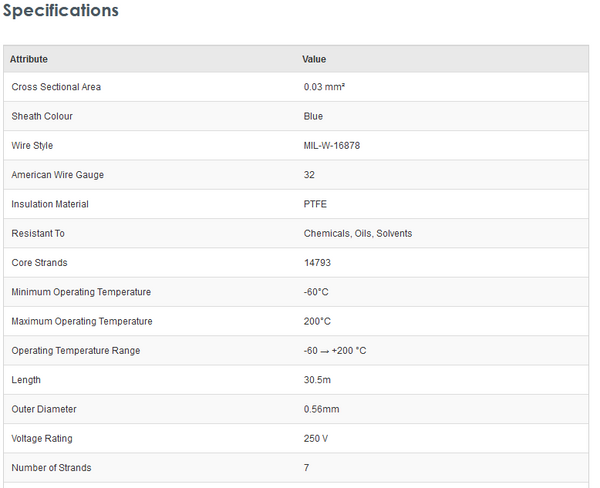The width and height of the screenshot is (600, 488).
Task: Select the Cross Sectional Area attribute label
Action: point(56,87)
